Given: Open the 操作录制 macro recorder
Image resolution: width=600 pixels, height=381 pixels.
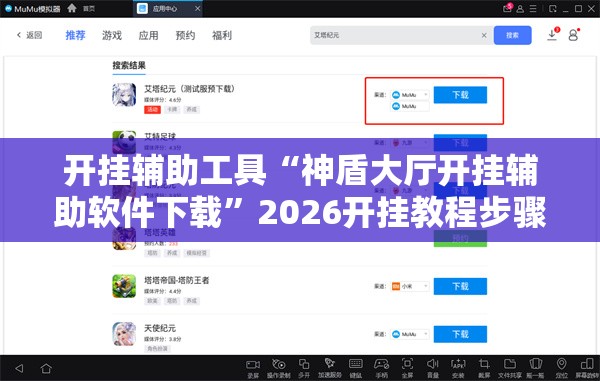Looking at the screenshot, I should click(x=279, y=368).
